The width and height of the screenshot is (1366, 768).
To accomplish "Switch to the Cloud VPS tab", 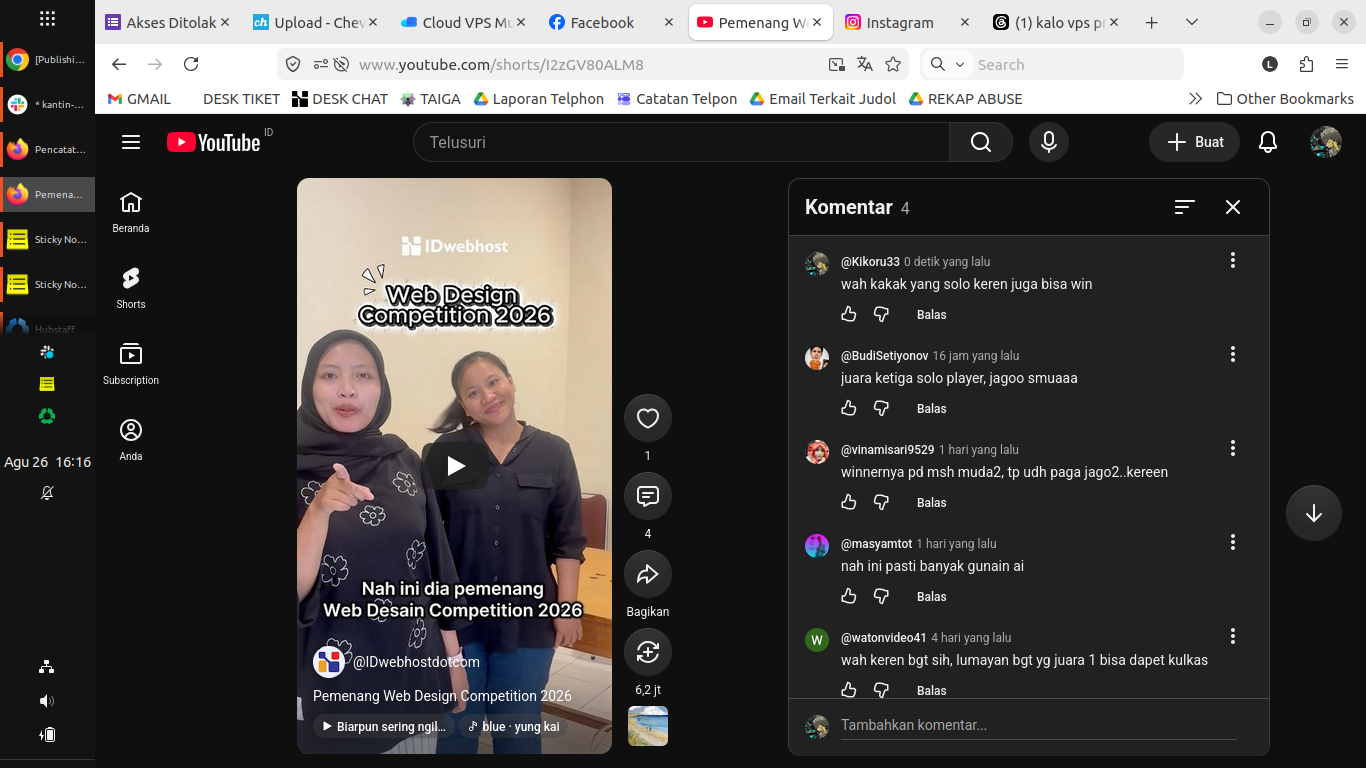I will pyautogui.click(x=464, y=22).
